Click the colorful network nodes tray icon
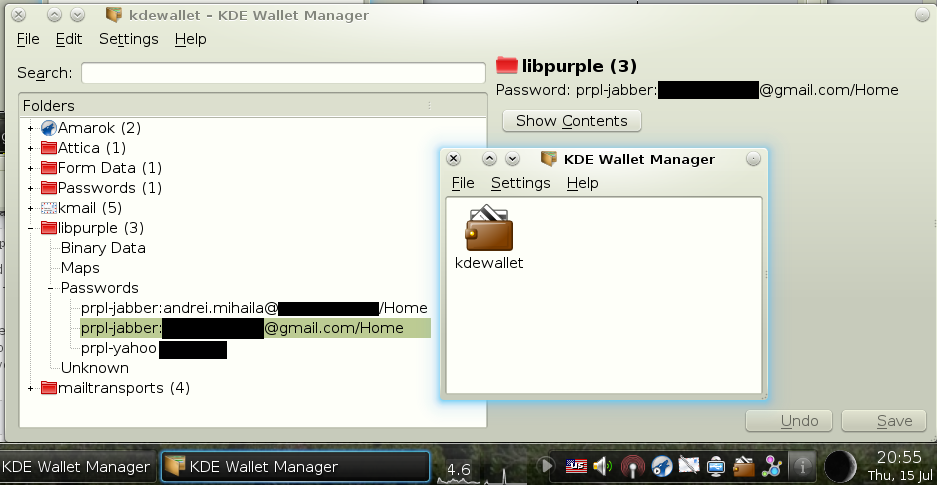This screenshot has height=485, width=937. [771, 466]
